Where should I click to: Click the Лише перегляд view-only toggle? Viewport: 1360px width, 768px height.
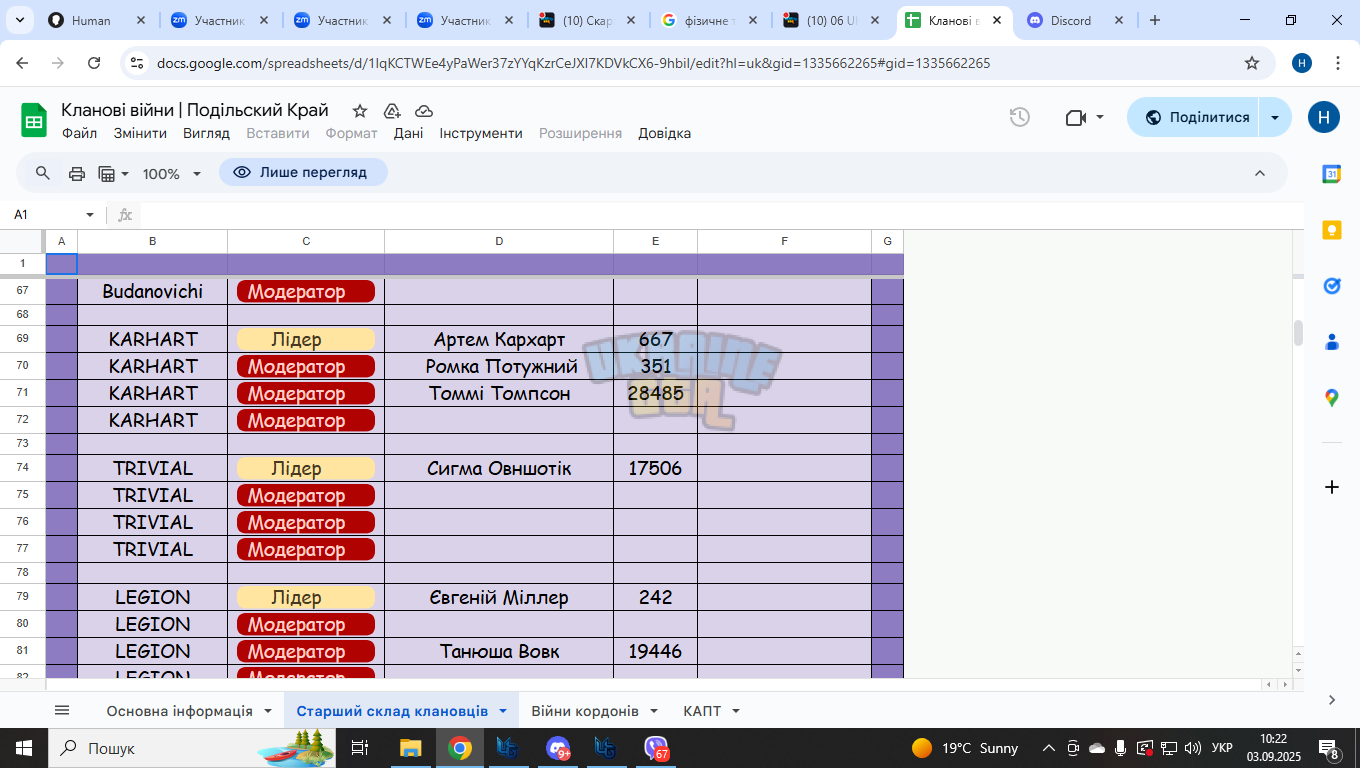(303, 172)
